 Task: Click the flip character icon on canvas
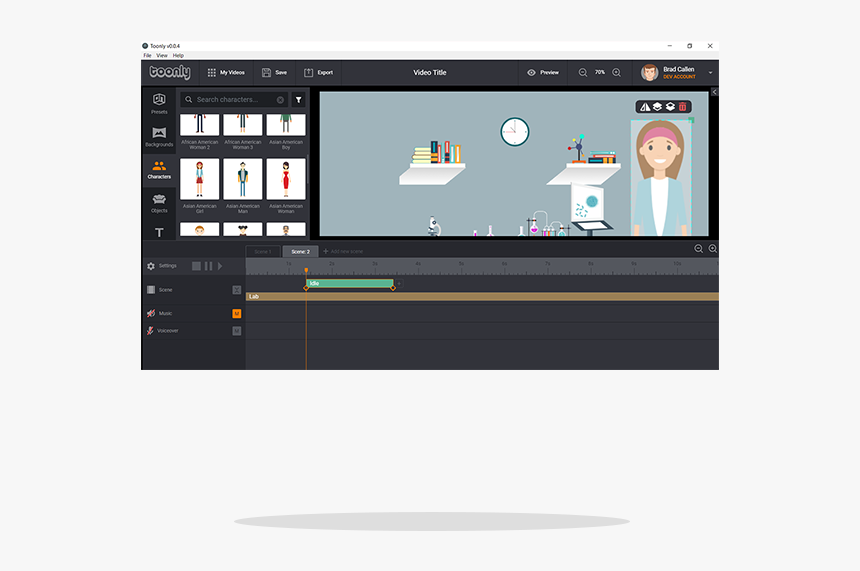(645, 107)
